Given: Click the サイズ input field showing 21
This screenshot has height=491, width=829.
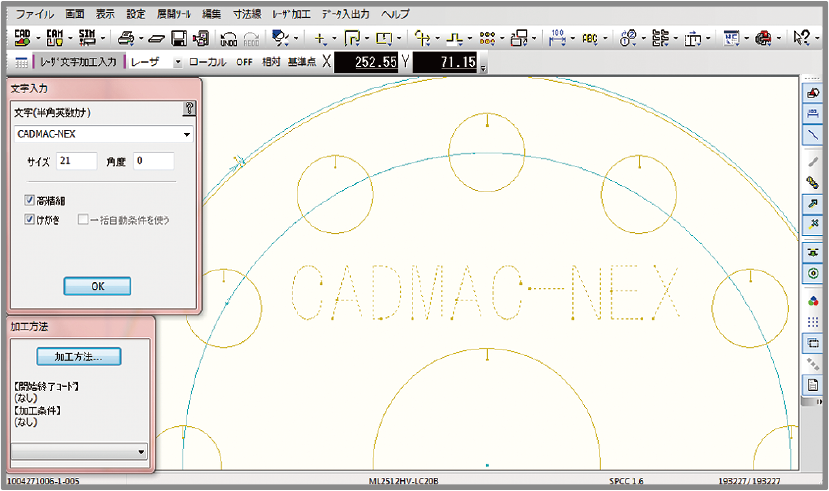Looking at the screenshot, I should tap(77, 161).
